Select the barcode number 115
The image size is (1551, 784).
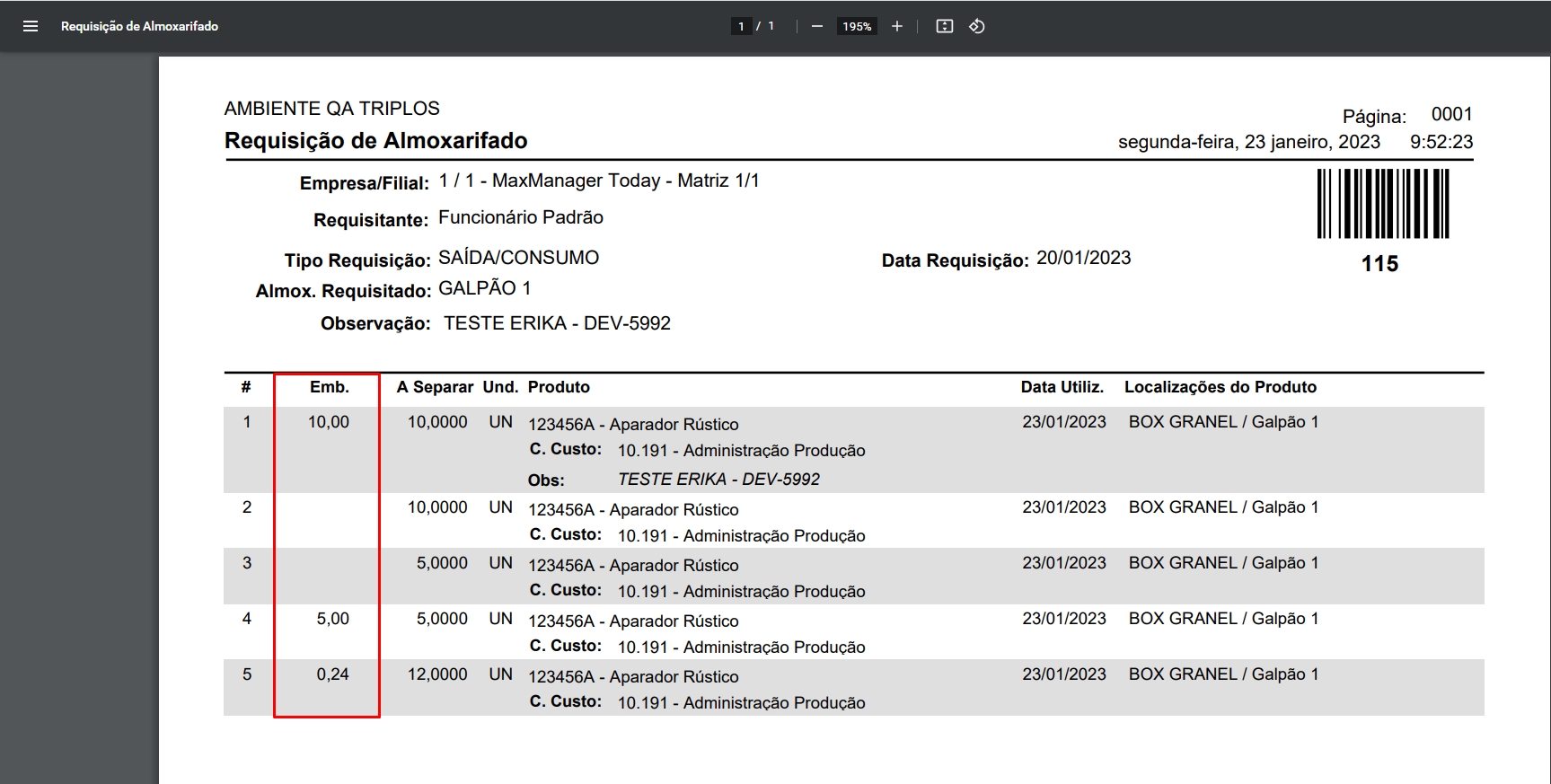click(x=1379, y=264)
